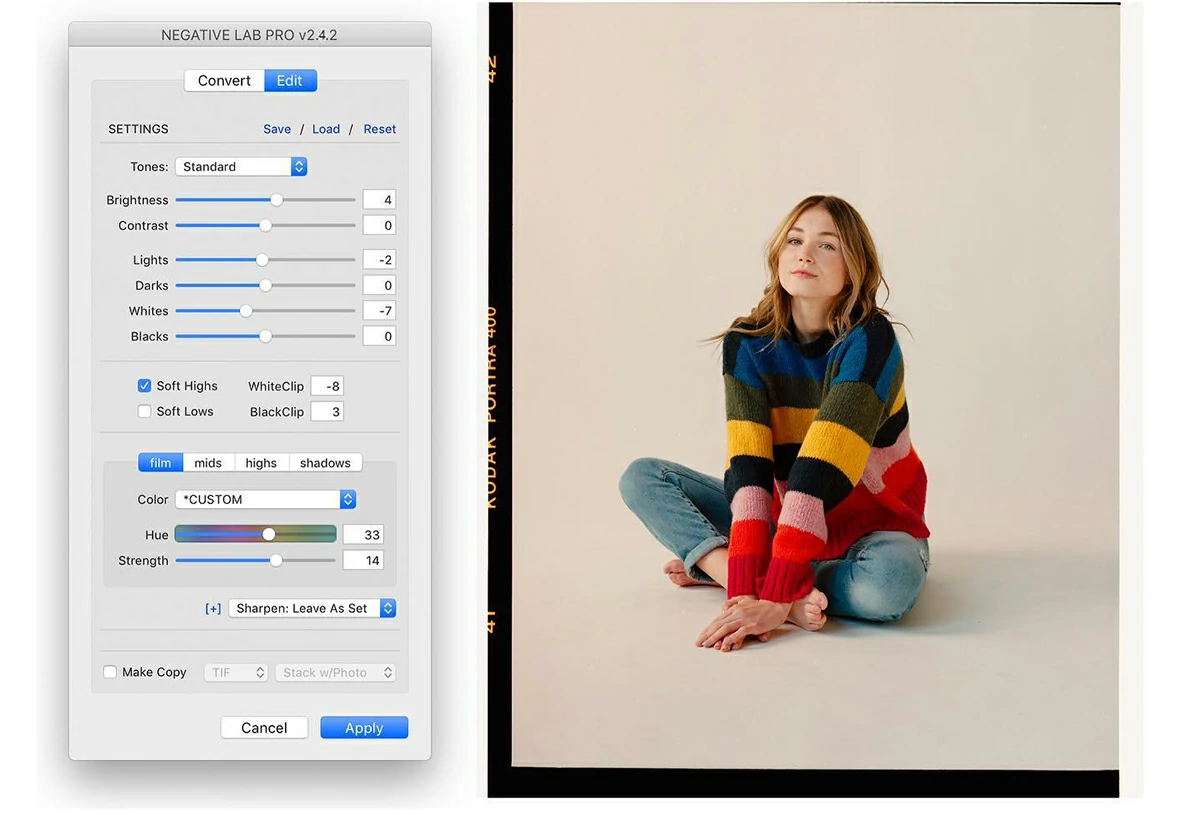Adjust the Blacks slider

(x=265, y=337)
